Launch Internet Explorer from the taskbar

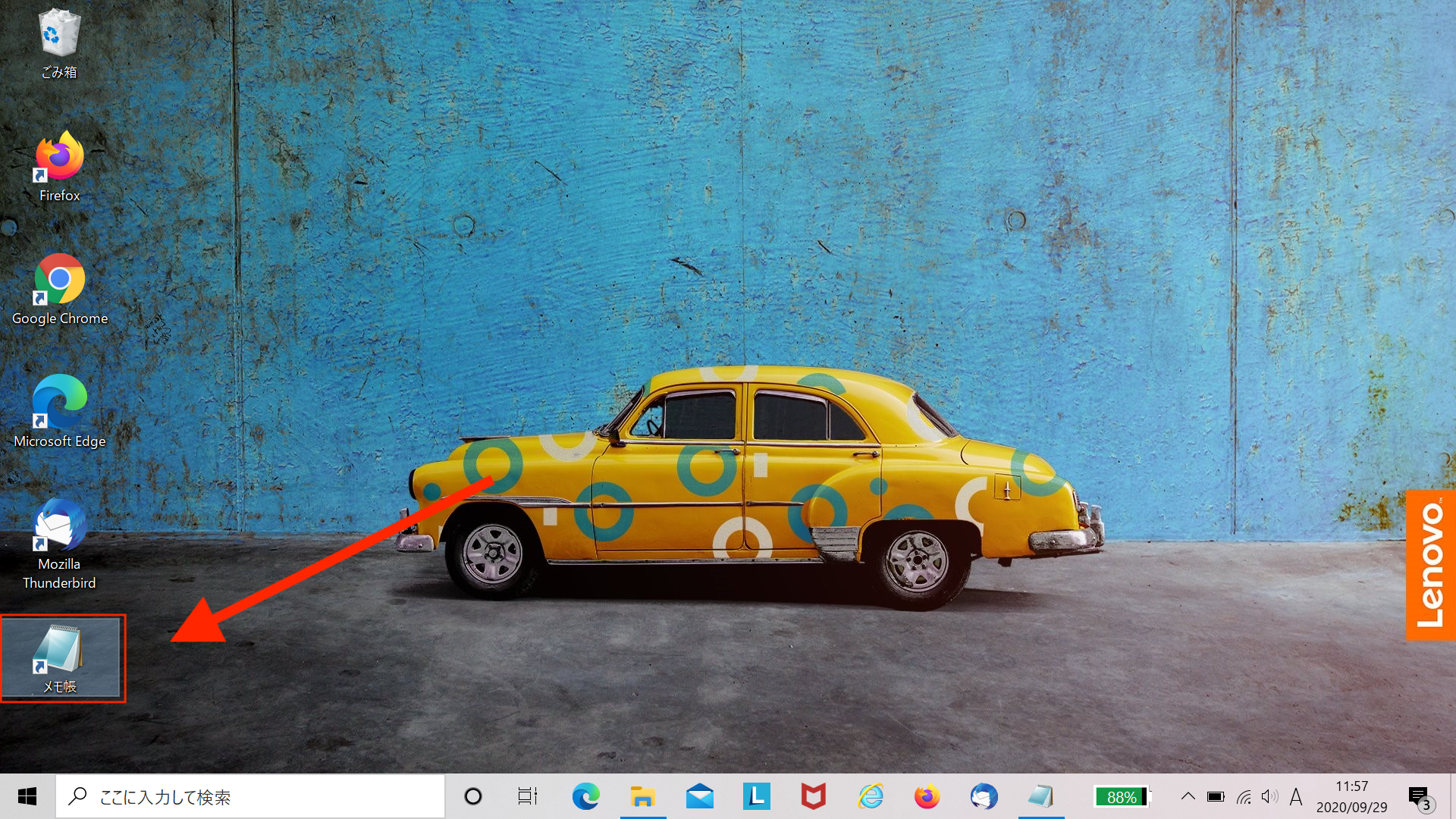(871, 796)
